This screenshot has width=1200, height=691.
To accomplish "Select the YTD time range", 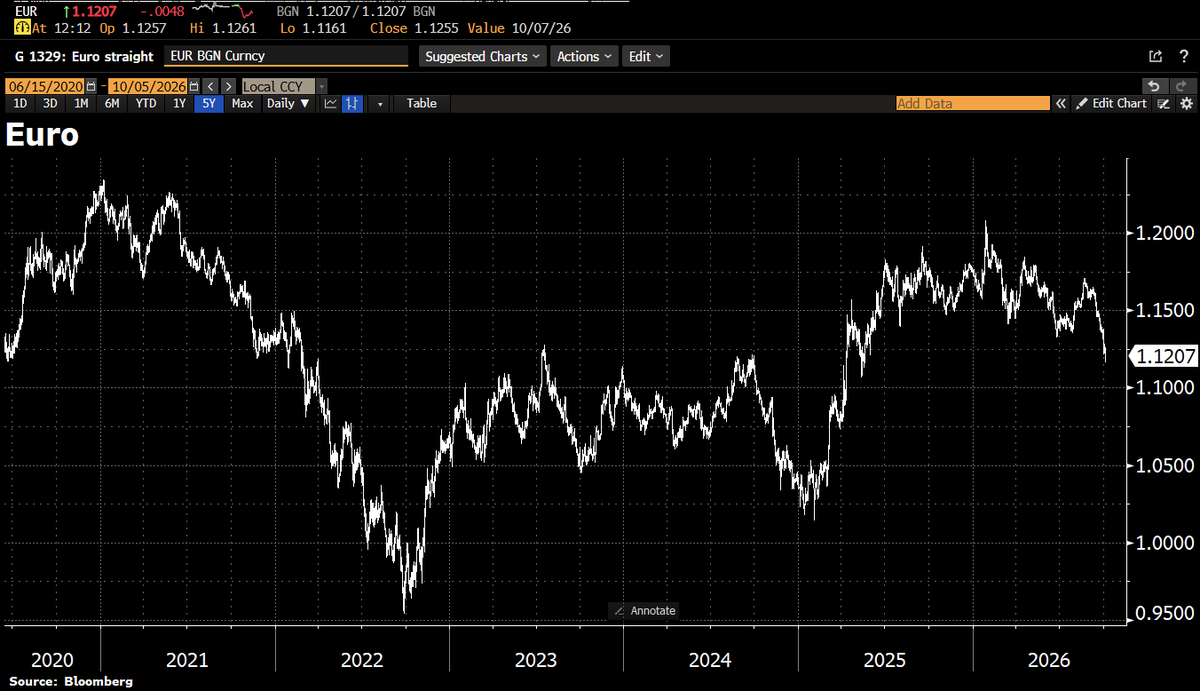I will coord(146,103).
